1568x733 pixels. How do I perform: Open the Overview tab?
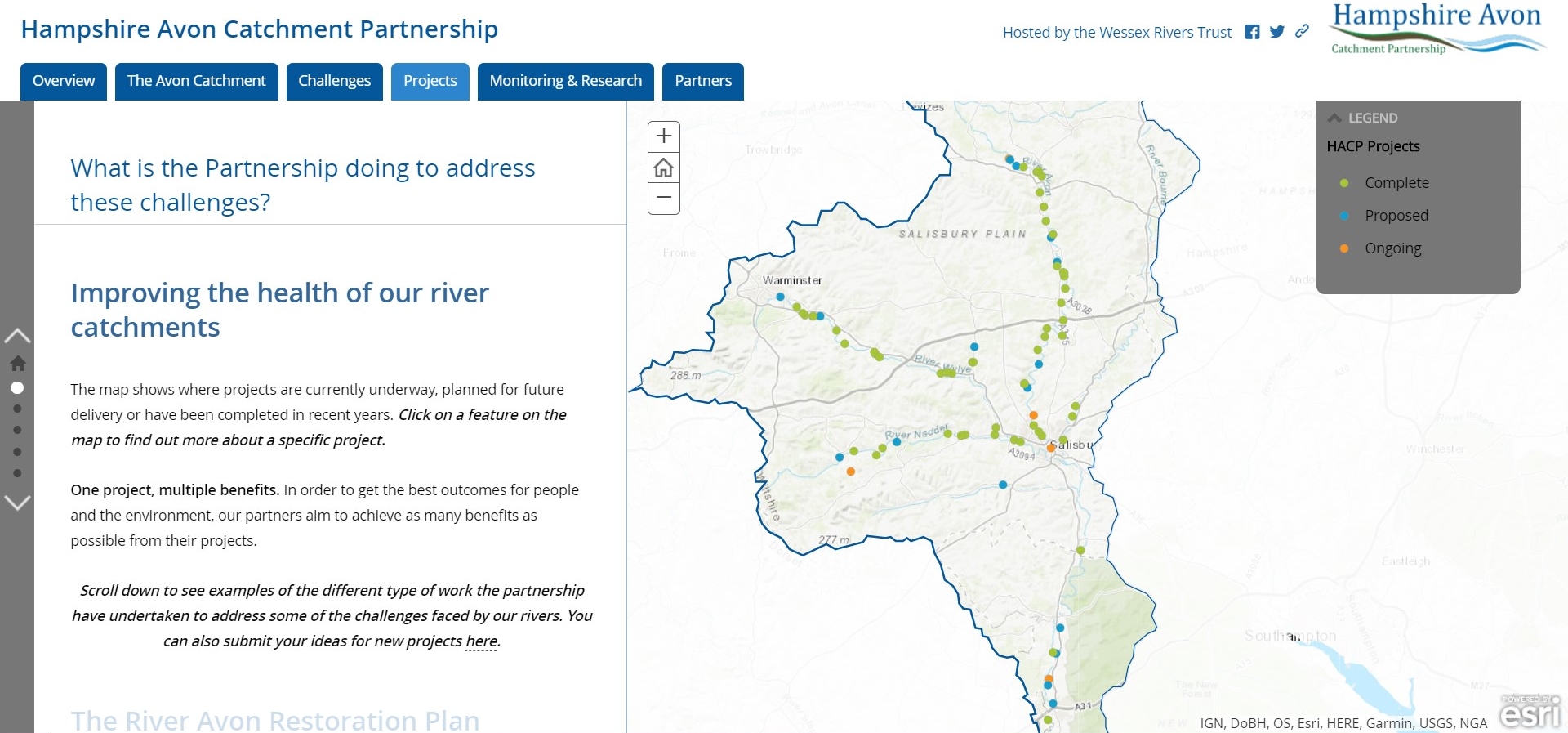click(x=64, y=81)
